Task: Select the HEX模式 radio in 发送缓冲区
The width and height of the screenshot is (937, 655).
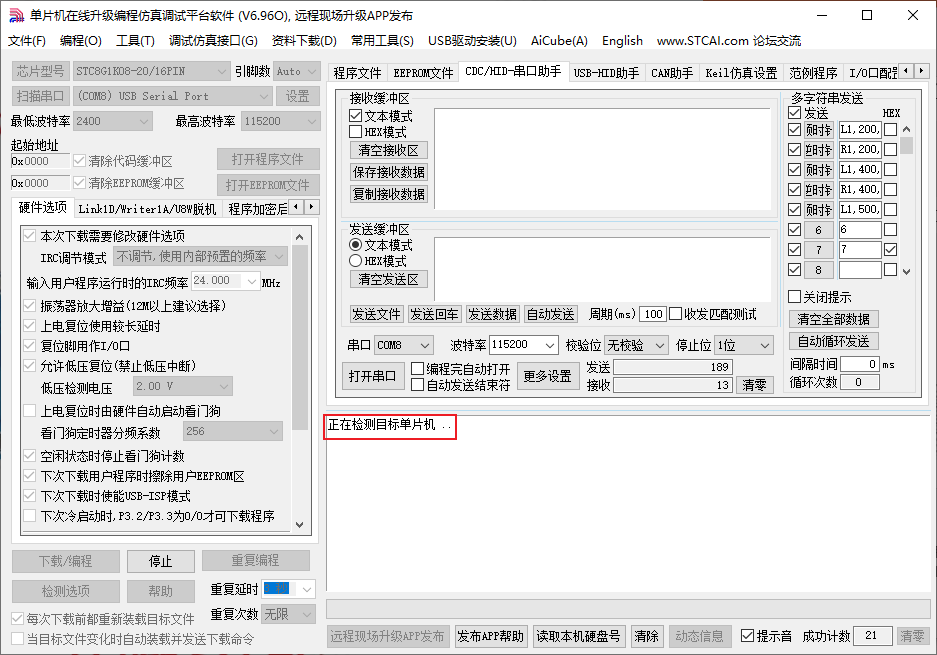Action: click(x=357, y=262)
